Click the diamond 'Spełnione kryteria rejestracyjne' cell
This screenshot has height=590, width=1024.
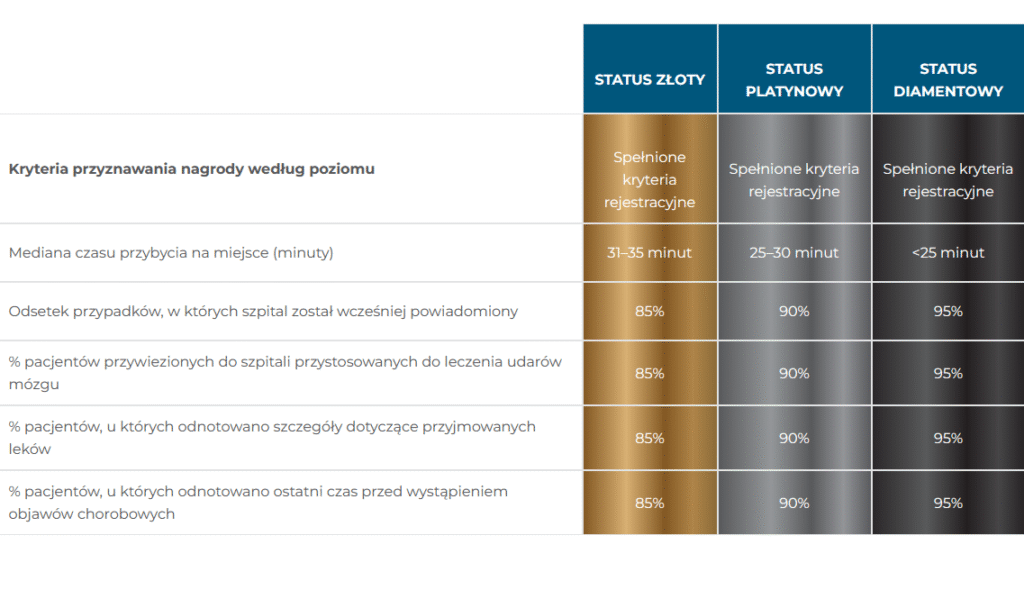tap(947, 180)
